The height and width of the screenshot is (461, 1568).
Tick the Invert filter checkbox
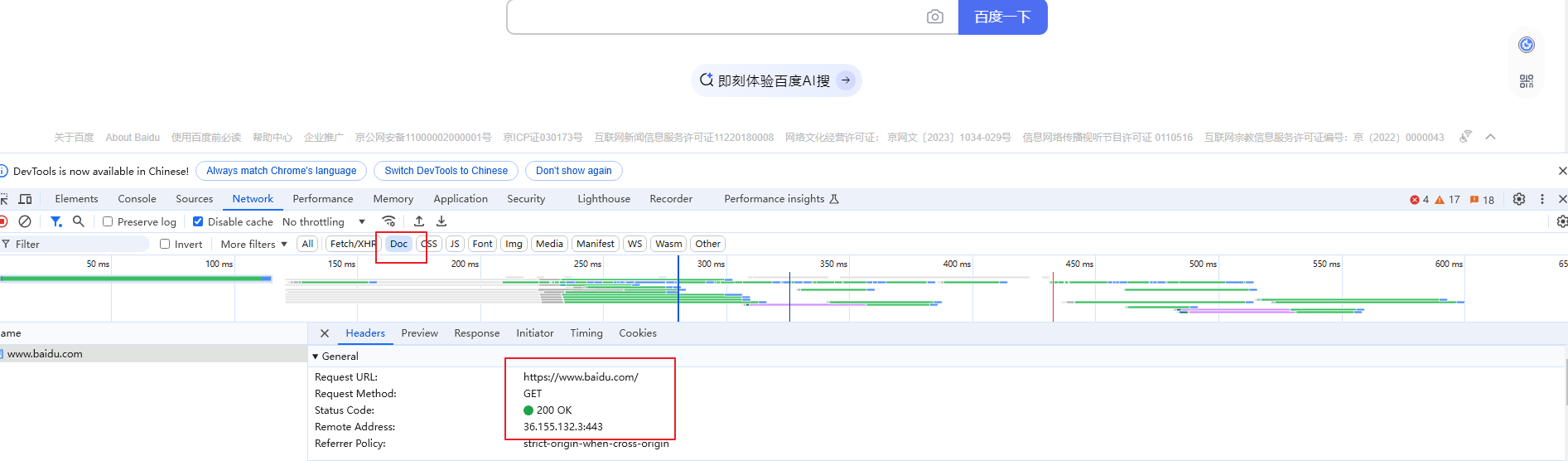click(x=165, y=244)
